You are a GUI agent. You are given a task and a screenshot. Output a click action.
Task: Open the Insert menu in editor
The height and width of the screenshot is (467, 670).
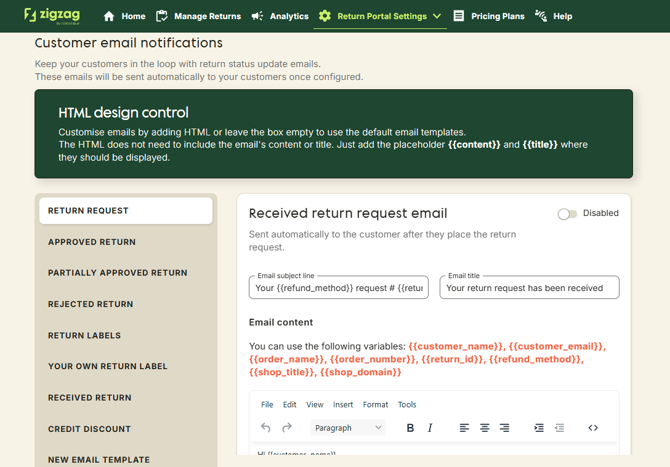343,405
